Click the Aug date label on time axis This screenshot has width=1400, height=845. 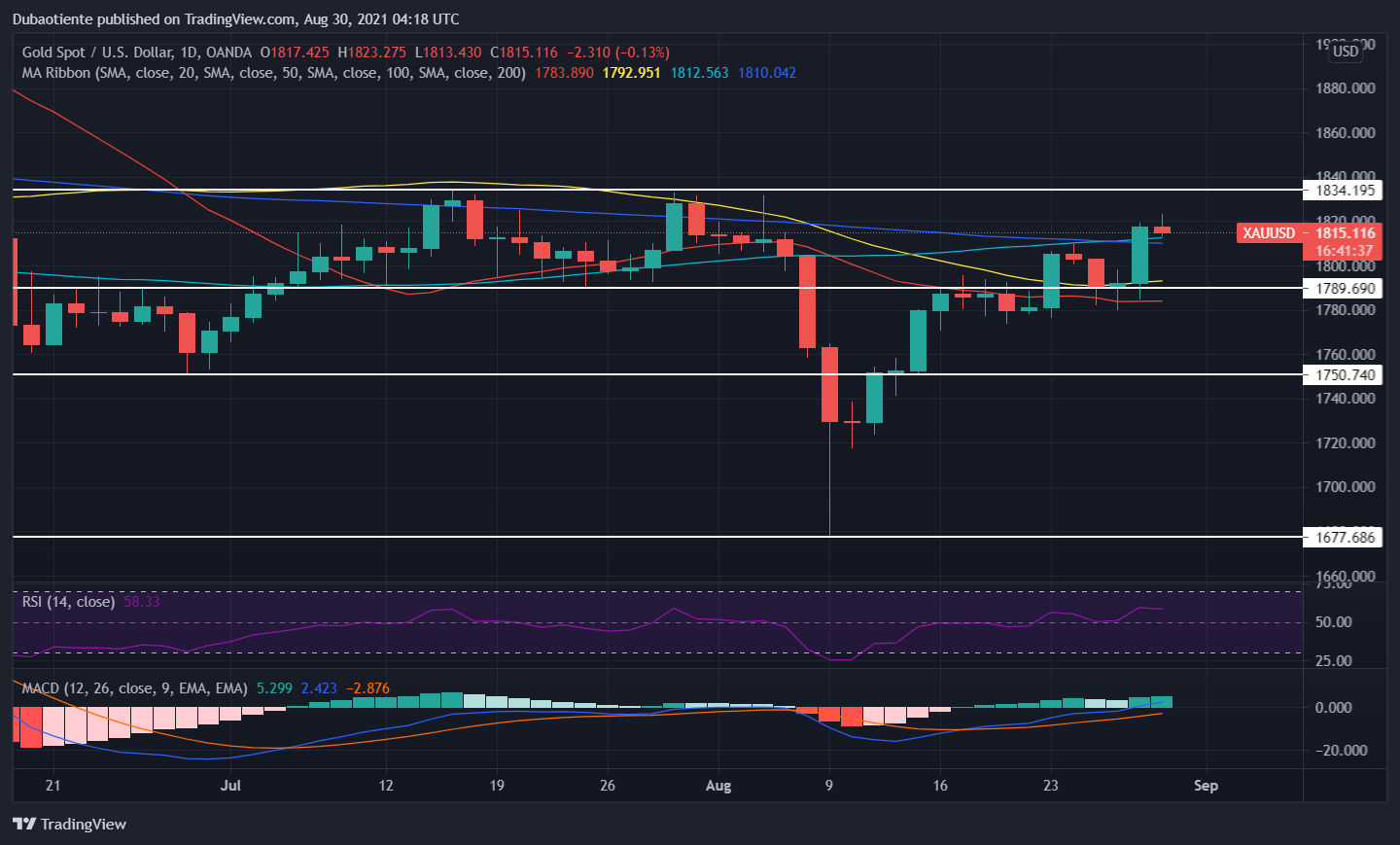pyautogui.click(x=718, y=786)
